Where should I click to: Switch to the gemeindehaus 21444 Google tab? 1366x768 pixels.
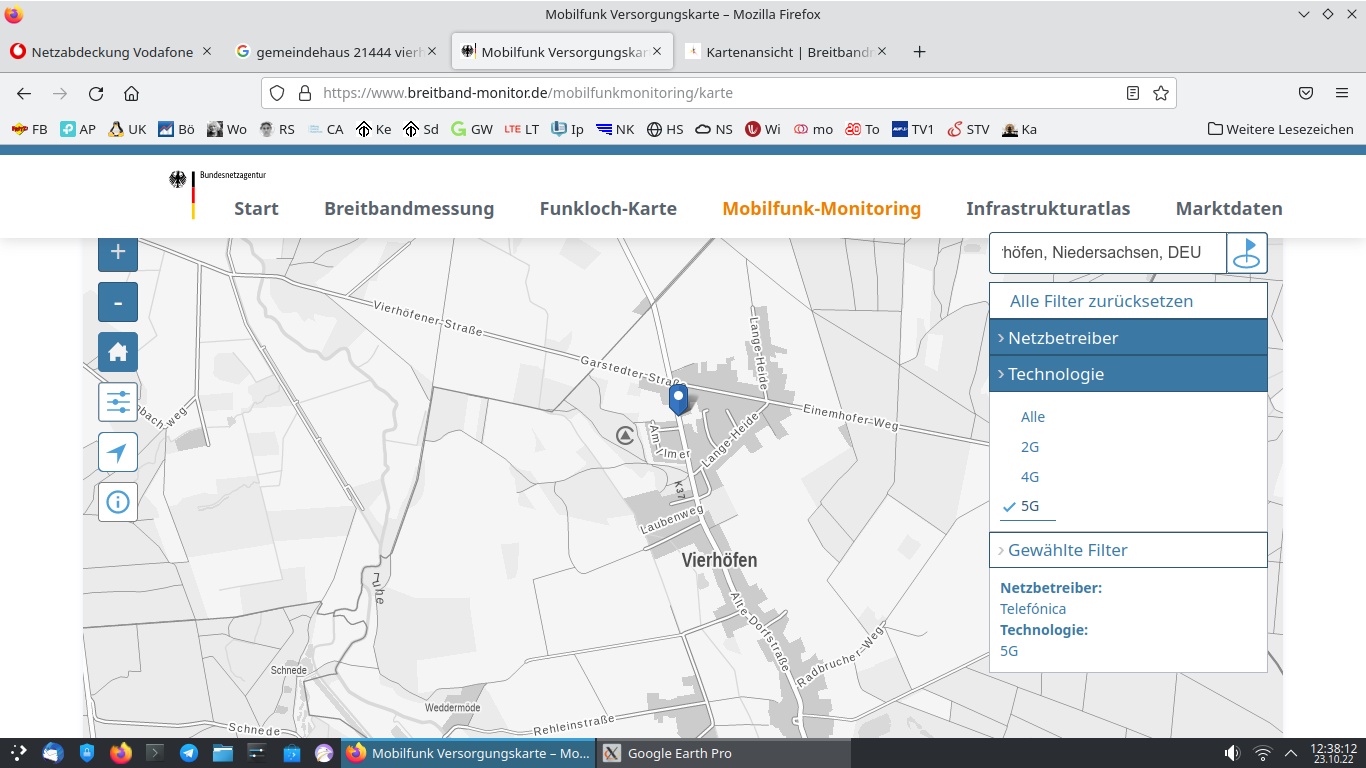pos(336,52)
